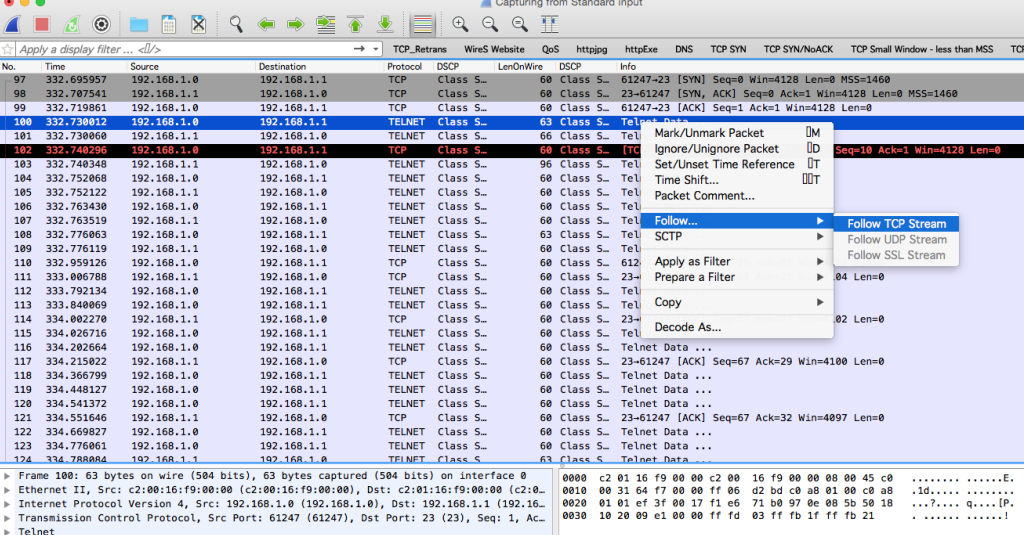
Task: Apply the httpjpg filter button
Action: pyautogui.click(x=592, y=49)
